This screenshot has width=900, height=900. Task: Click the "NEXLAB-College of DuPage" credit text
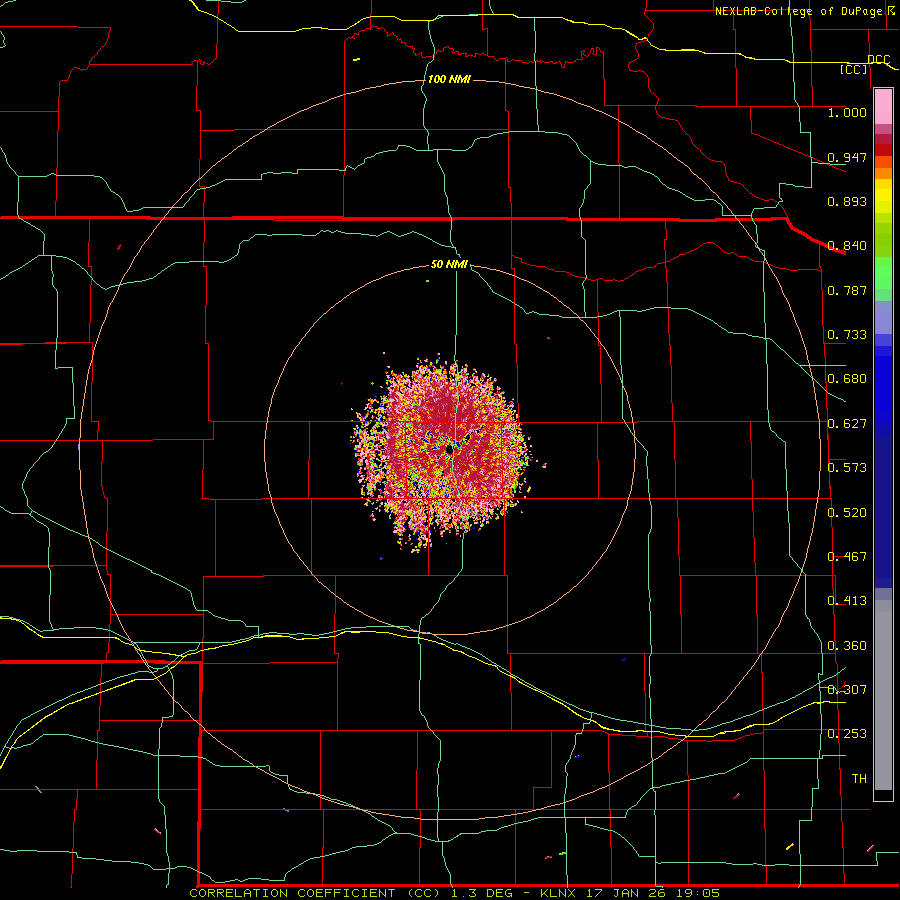798,11
